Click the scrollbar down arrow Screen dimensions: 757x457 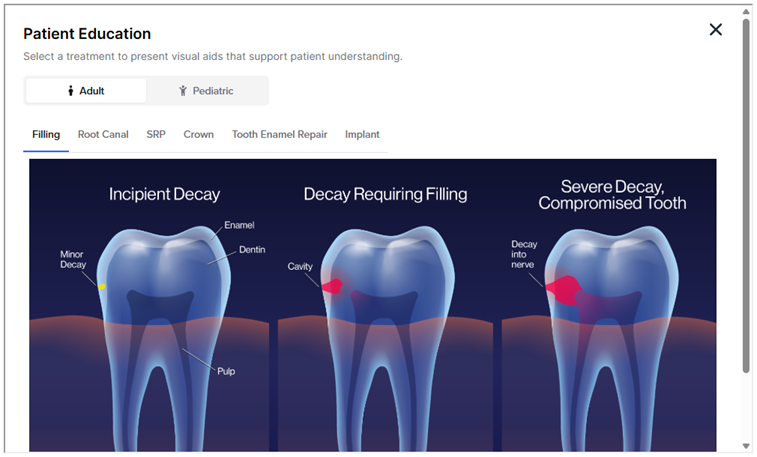tap(746, 446)
